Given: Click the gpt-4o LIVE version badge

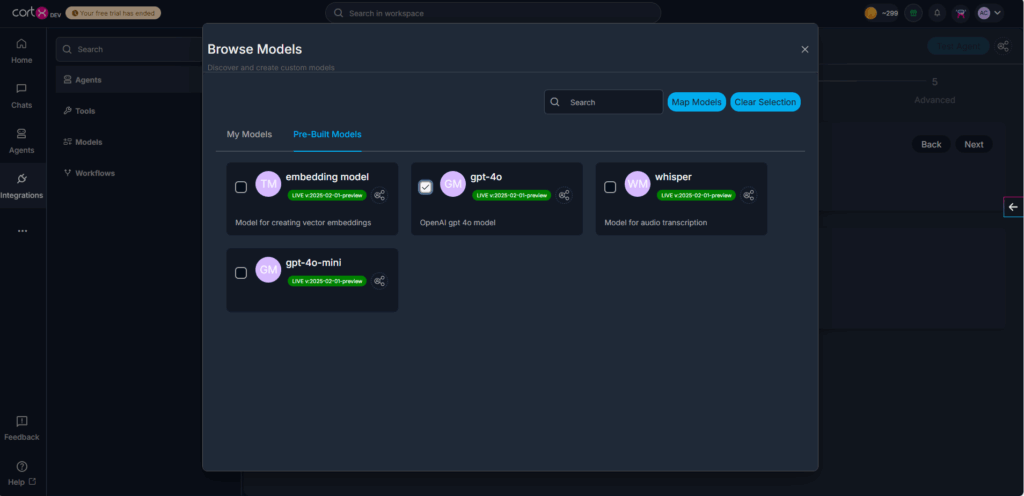Looking at the screenshot, I should click(x=512, y=195).
